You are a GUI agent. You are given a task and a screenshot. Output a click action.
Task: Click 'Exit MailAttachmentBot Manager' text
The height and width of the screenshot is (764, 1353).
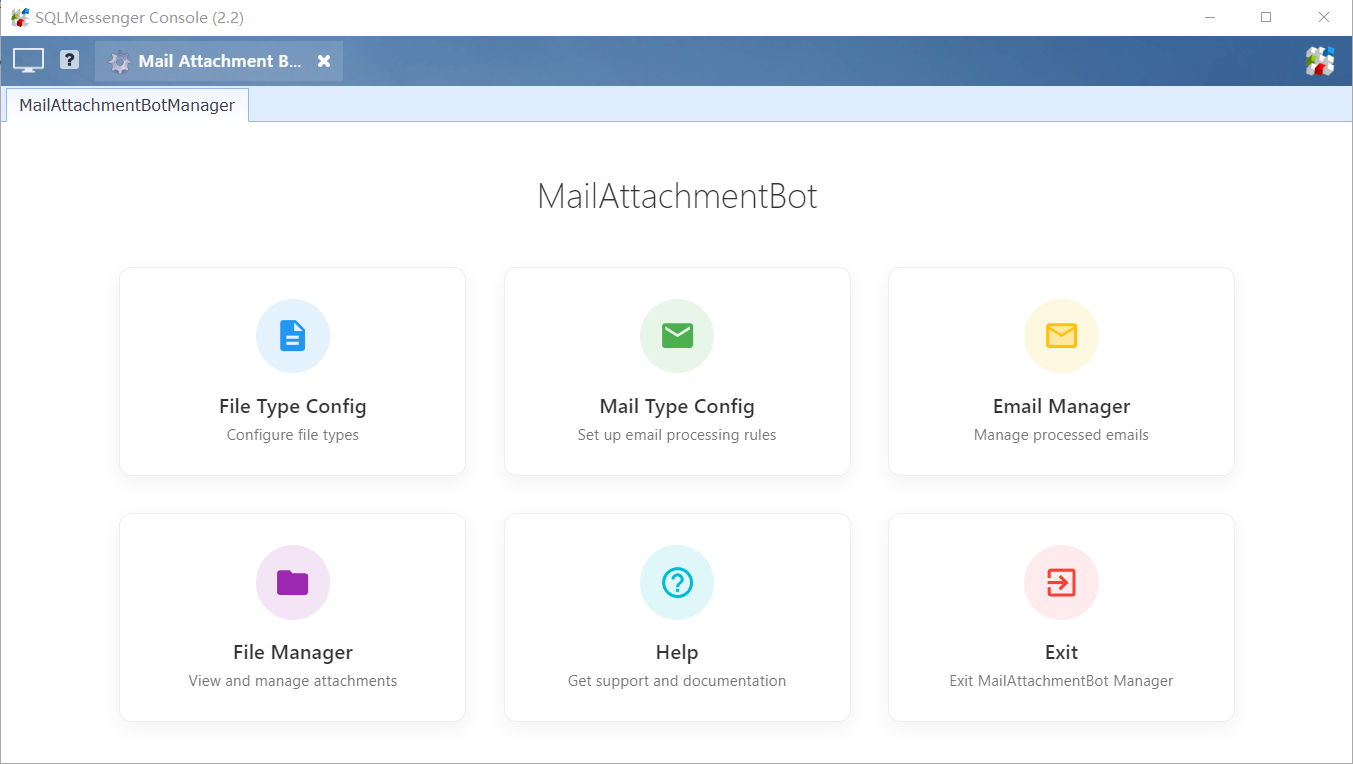coord(1061,681)
